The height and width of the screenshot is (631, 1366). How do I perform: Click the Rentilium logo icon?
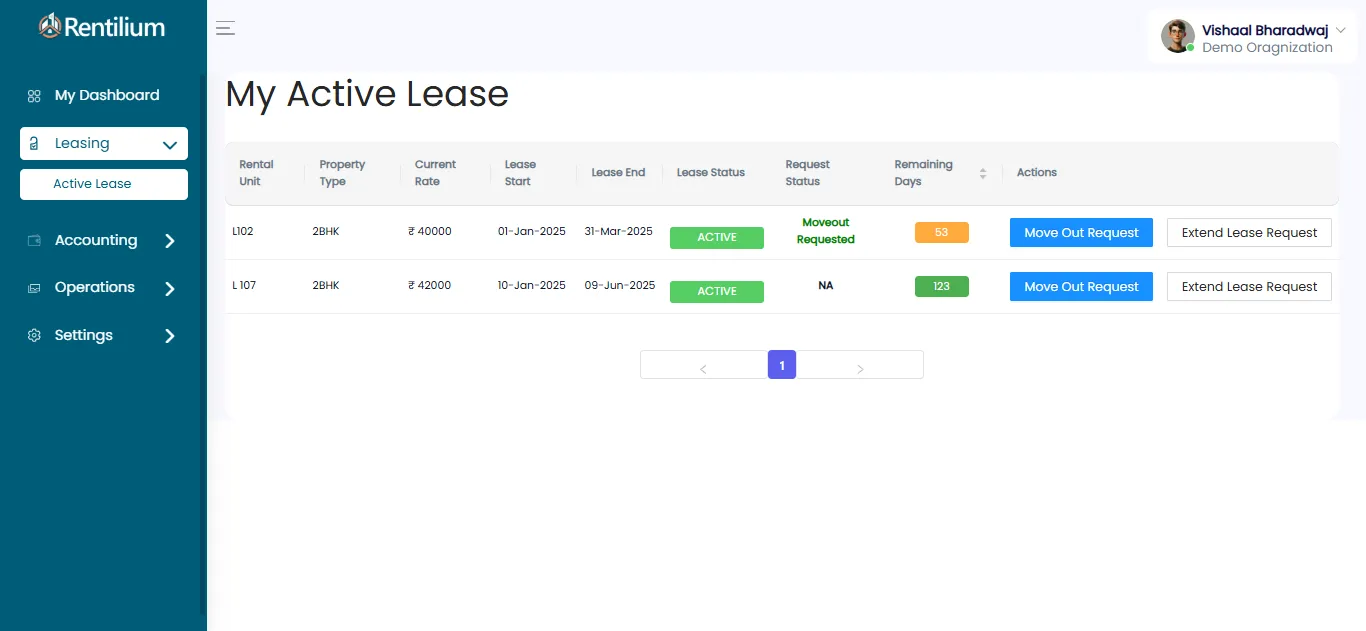[x=50, y=27]
